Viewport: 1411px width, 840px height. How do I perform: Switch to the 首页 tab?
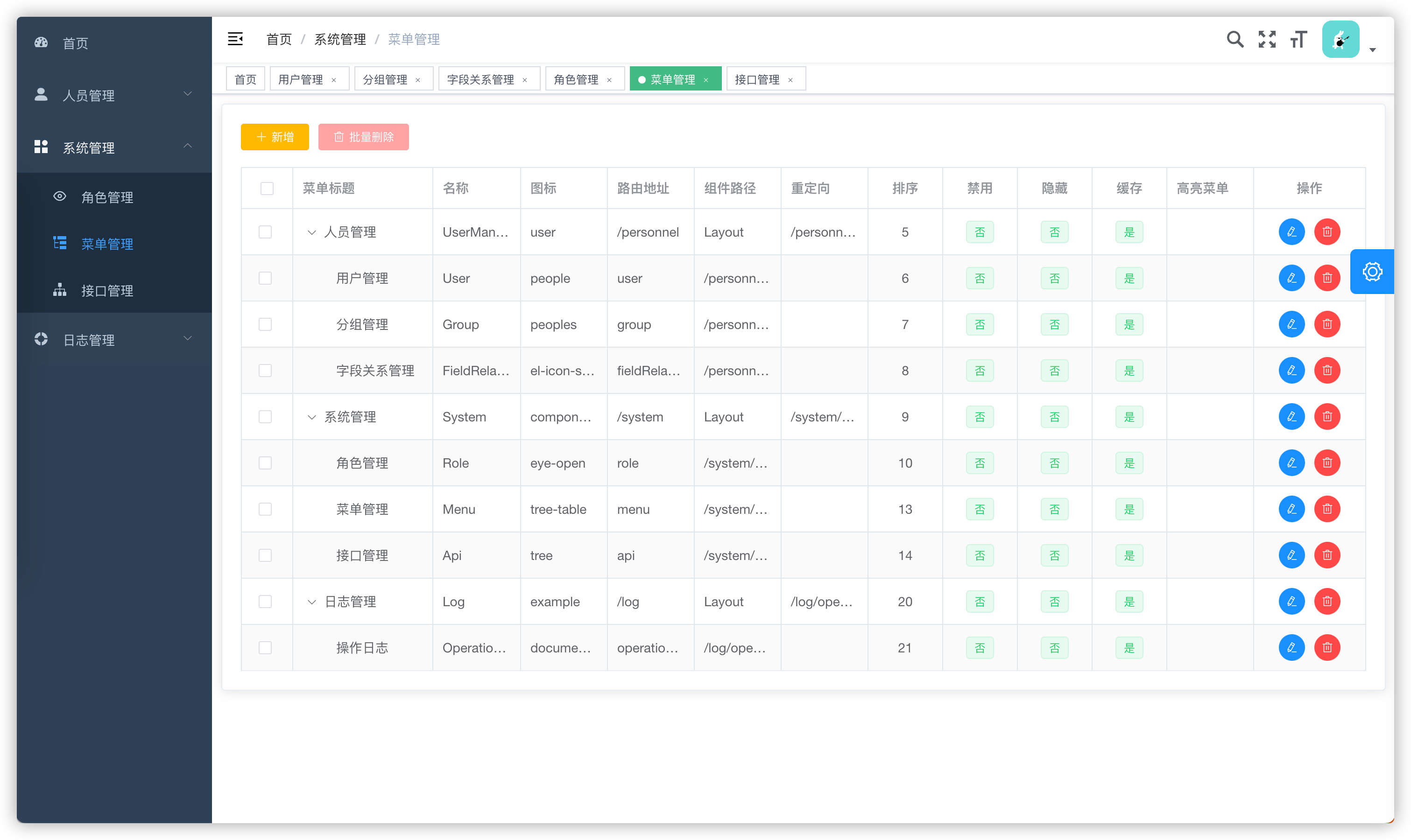245,79
